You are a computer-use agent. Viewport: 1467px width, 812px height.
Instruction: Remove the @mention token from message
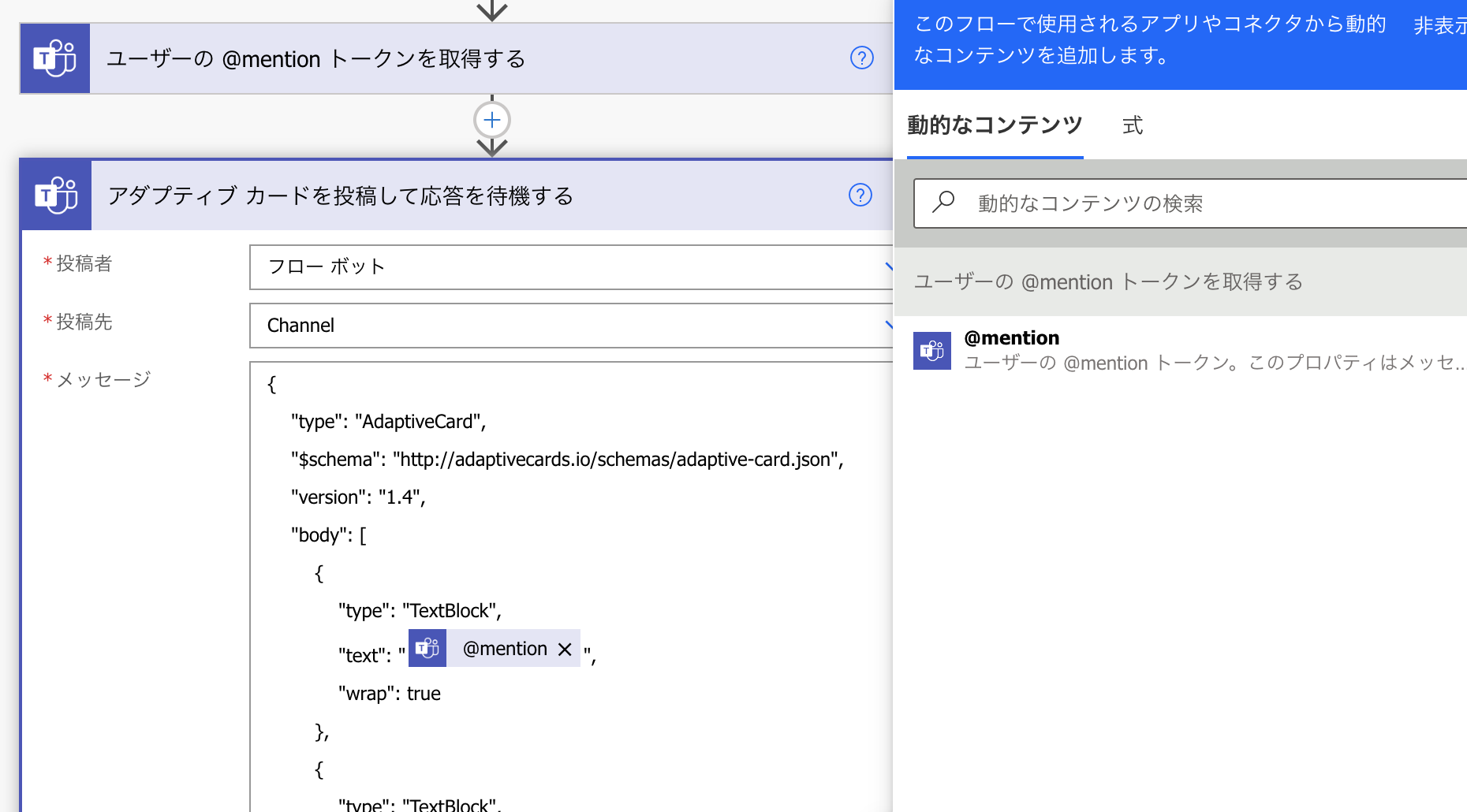565,649
